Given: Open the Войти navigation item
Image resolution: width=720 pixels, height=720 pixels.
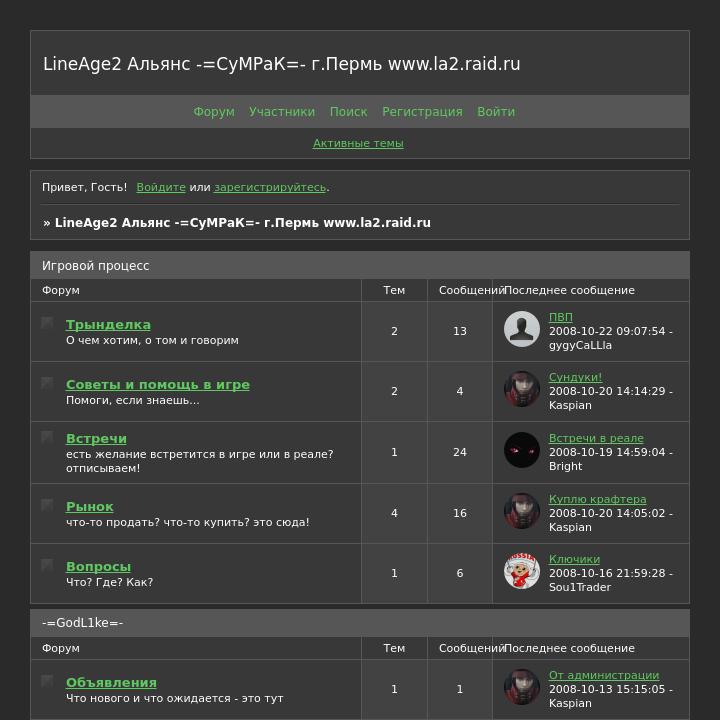Looking at the screenshot, I should (x=496, y=112).
